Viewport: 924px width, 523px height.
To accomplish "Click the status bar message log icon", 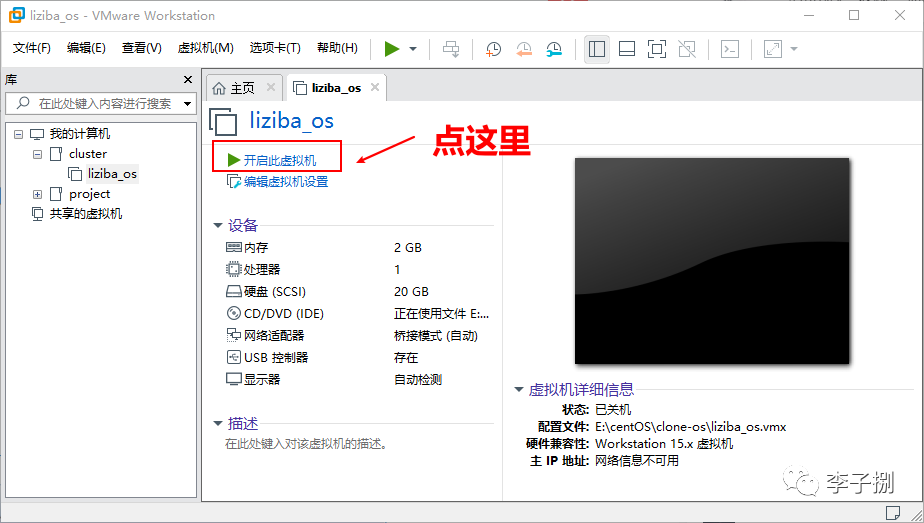I will click(892, 512).
